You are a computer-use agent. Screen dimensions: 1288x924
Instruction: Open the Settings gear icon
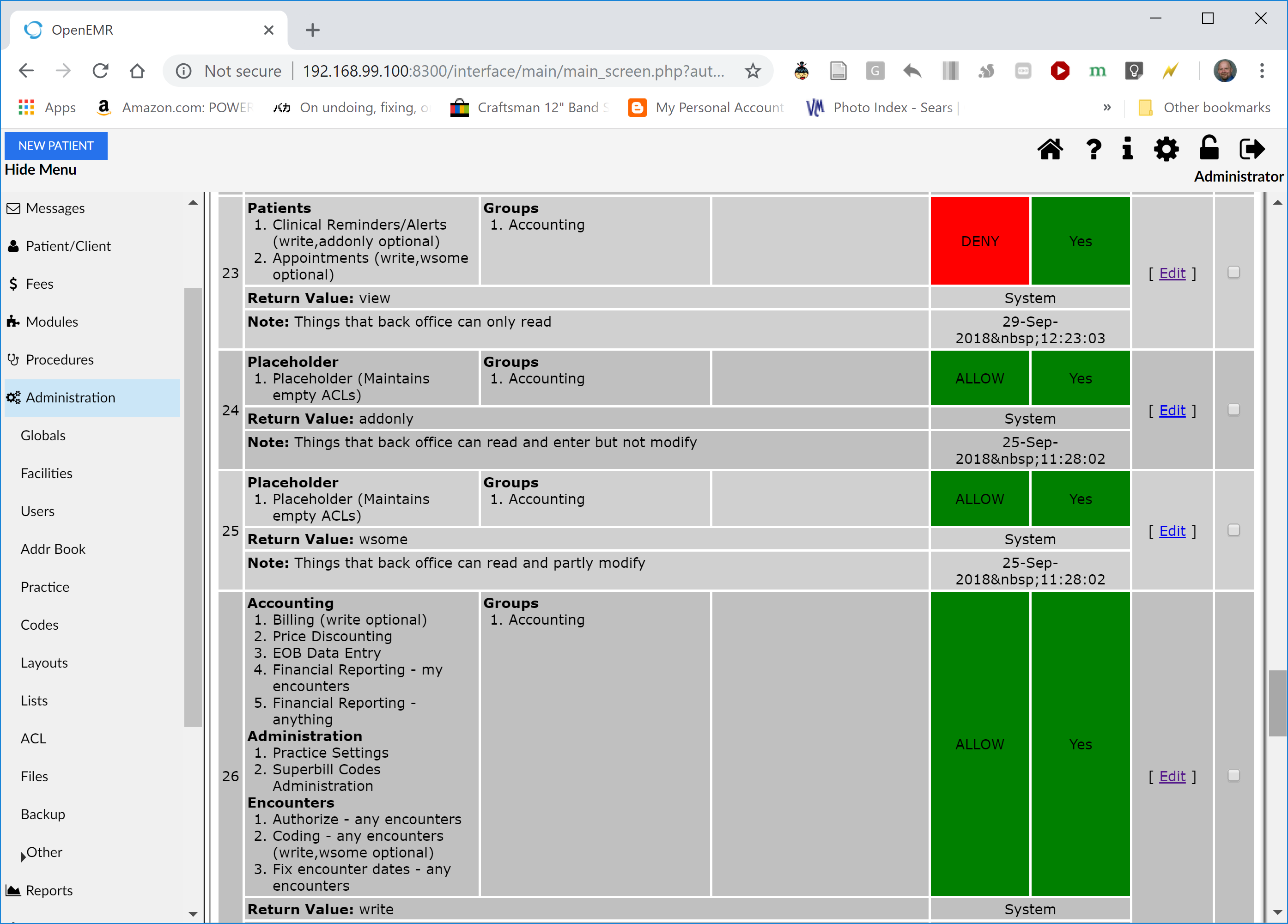[1166, 149]
